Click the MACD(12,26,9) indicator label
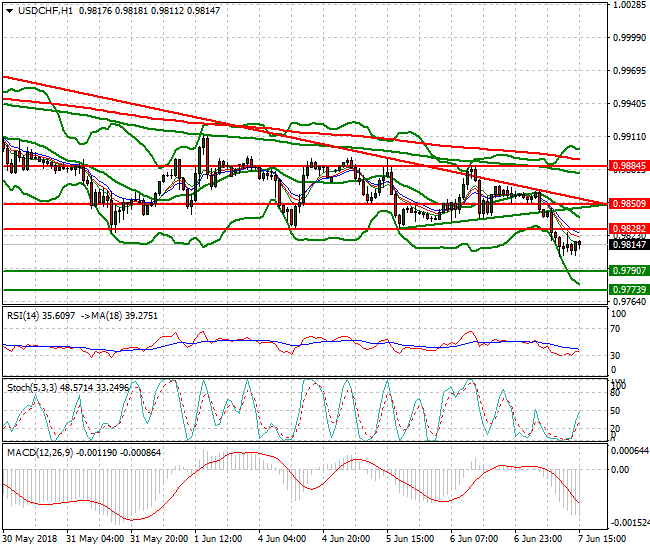This screenshot has width=650, height=550. [x=40, y=453]
